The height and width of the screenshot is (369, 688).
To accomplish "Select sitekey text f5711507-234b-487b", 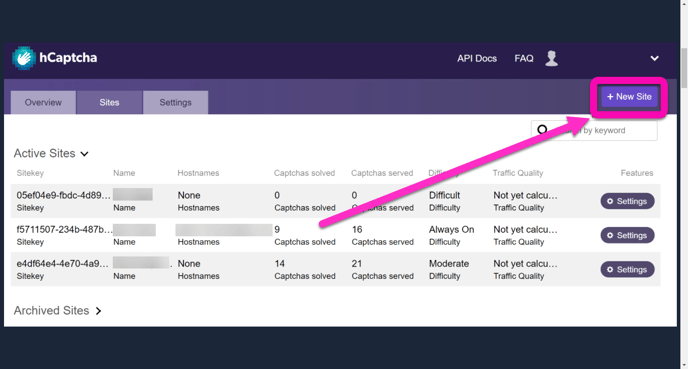I will click(x=64, y=229).
